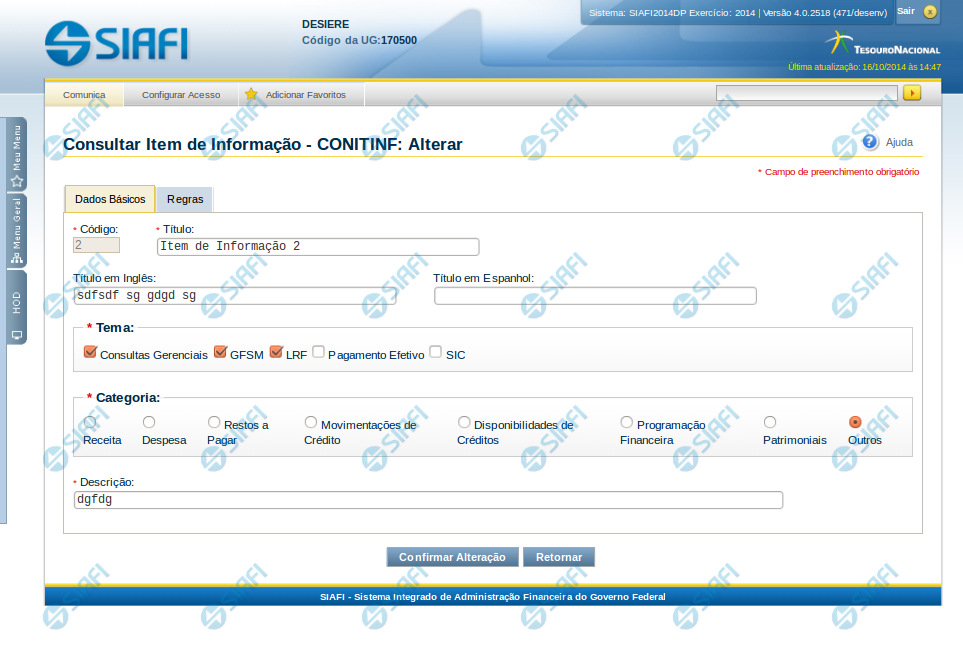Open the Configurar Acesso menu
This screenshot has width=963, height=657.
(181, 95)
